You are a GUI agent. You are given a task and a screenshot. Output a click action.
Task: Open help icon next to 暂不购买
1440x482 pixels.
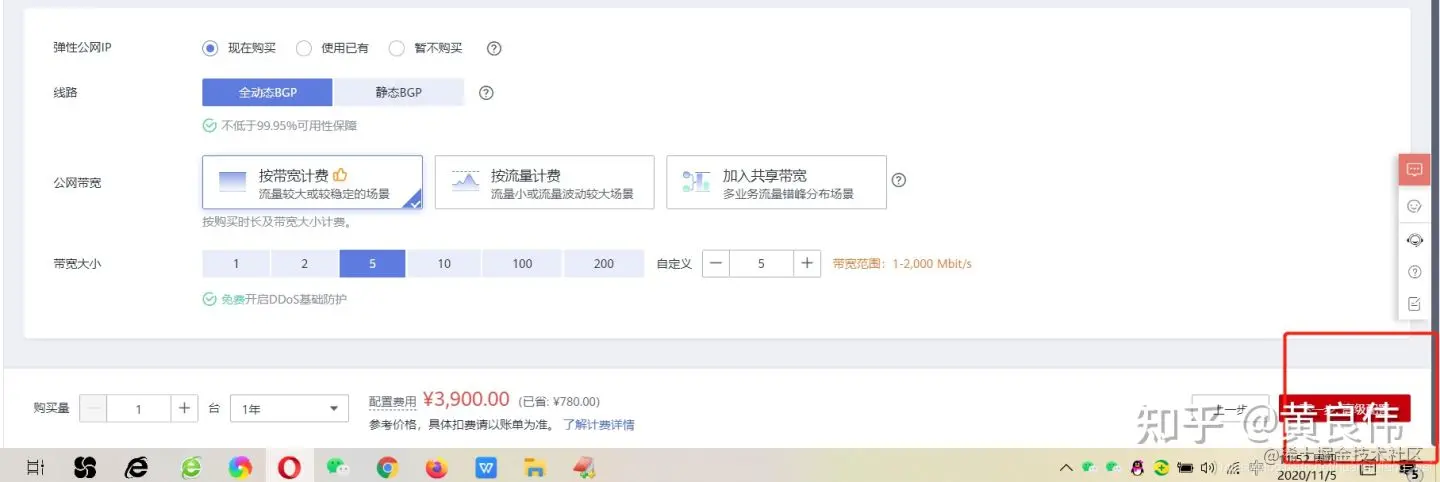[x=493, y=48]
